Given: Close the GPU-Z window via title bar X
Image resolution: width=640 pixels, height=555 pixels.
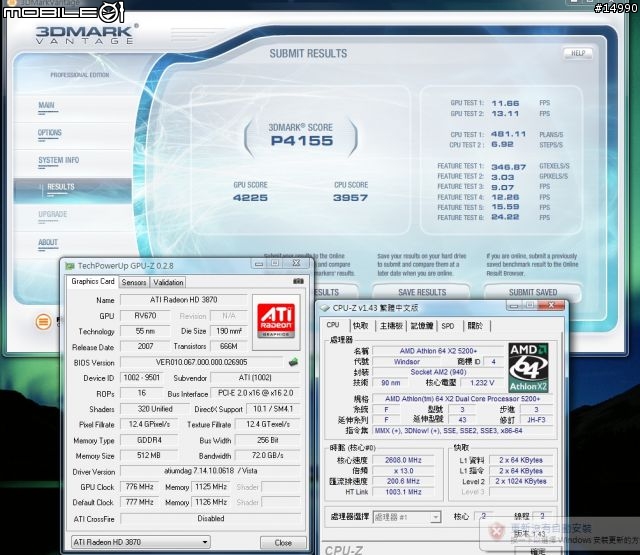Looking at the screenshot, I should [296, 263].
